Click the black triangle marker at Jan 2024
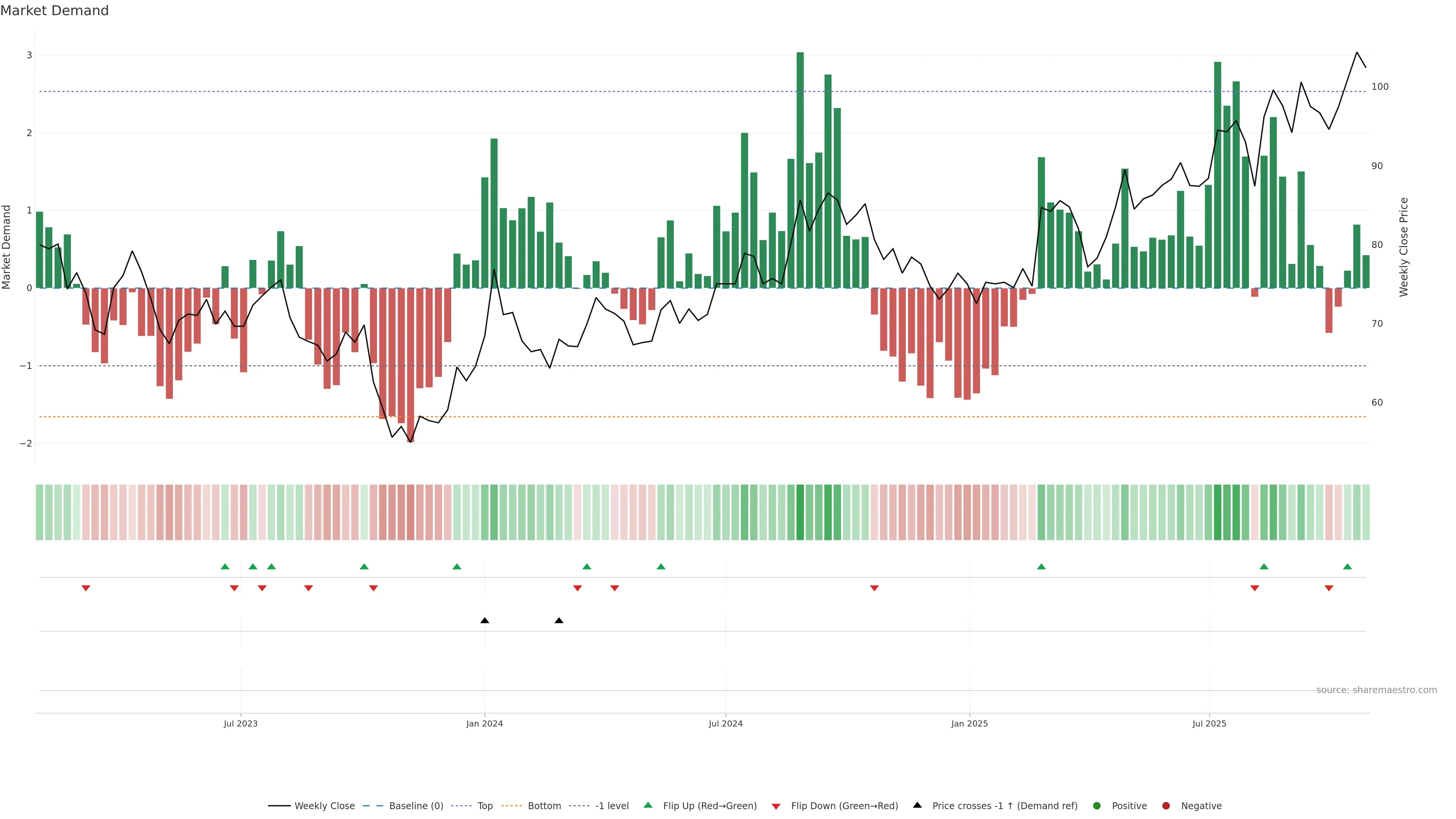This screenshot has height=819, width=1456. (x=485, y=621)
